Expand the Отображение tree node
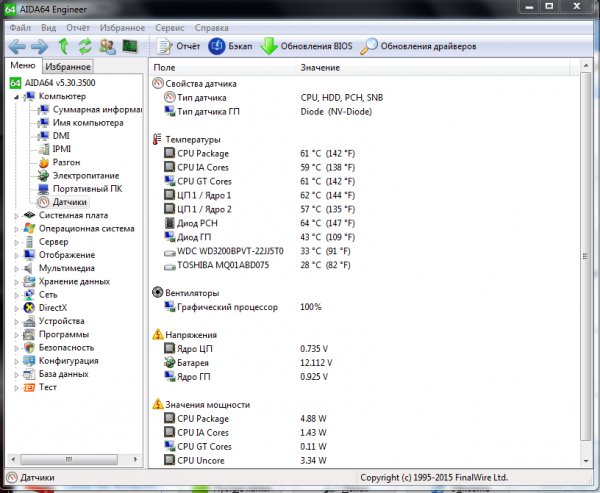The width and height of the screenshot is (600, 493). (16, 256)
